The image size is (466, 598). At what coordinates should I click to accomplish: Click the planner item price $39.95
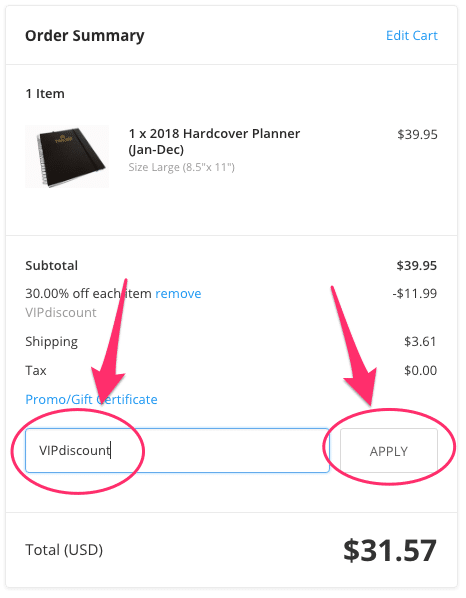pyautogui.click(x=417, y=134)
